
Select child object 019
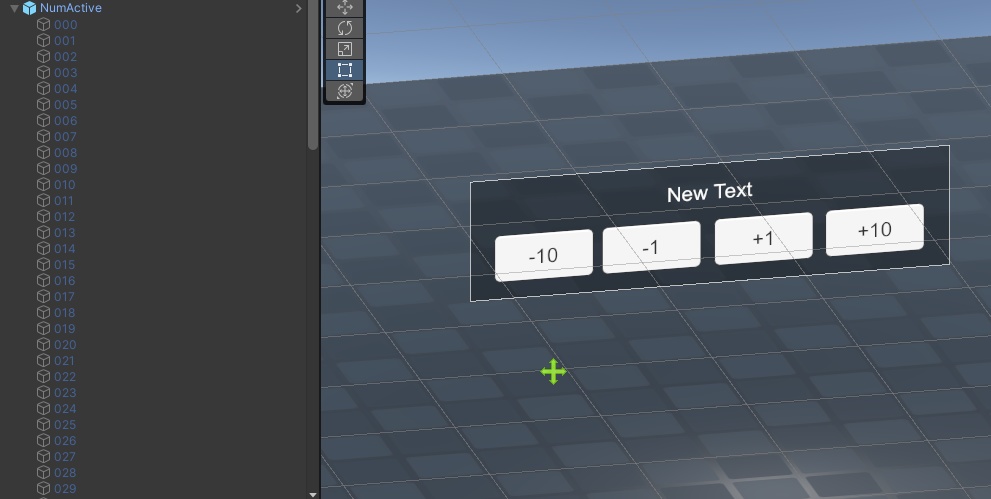[x=65, y=328]
